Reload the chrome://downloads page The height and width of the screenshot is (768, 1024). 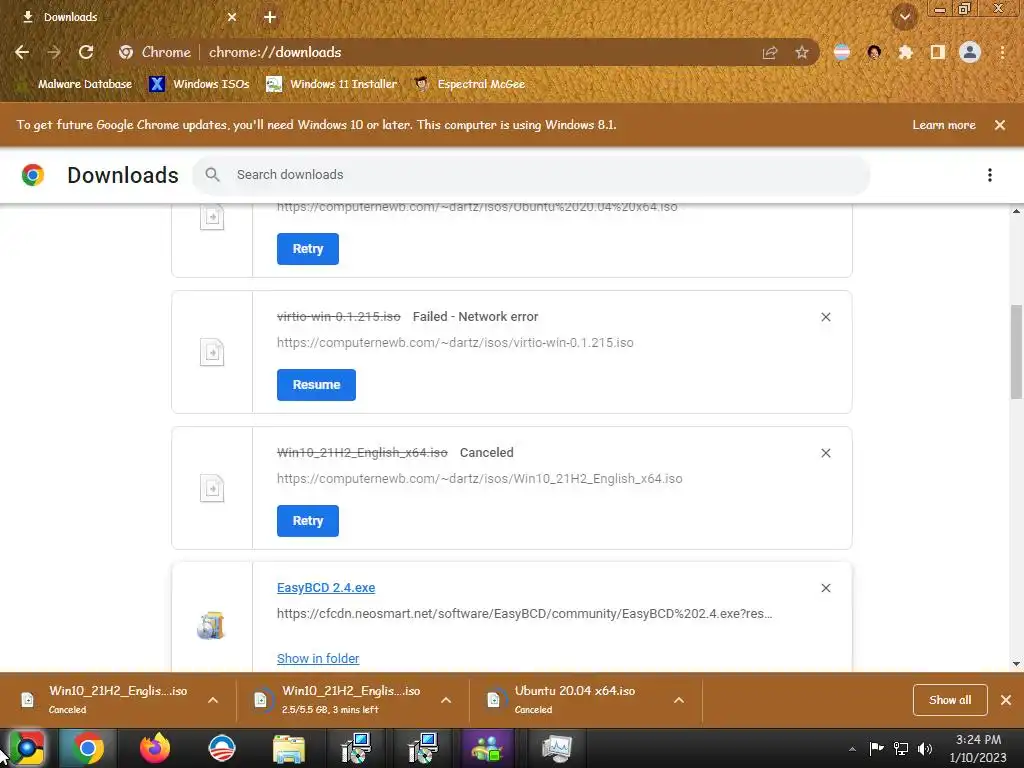[86, 52]
